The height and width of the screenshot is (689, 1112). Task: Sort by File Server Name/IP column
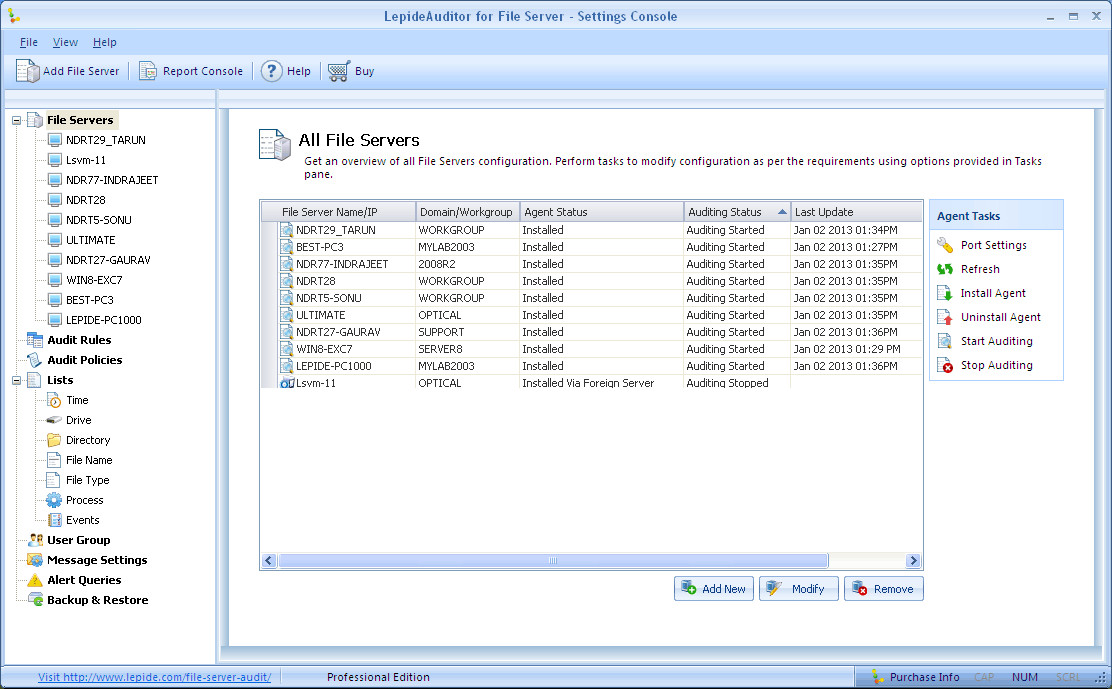(339, 212)
